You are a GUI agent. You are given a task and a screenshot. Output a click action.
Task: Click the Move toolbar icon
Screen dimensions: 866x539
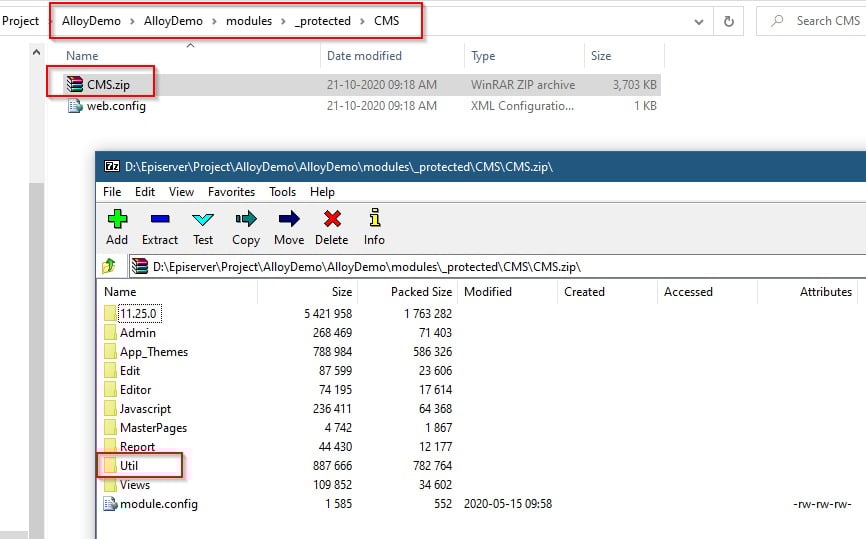coord(289,226)
